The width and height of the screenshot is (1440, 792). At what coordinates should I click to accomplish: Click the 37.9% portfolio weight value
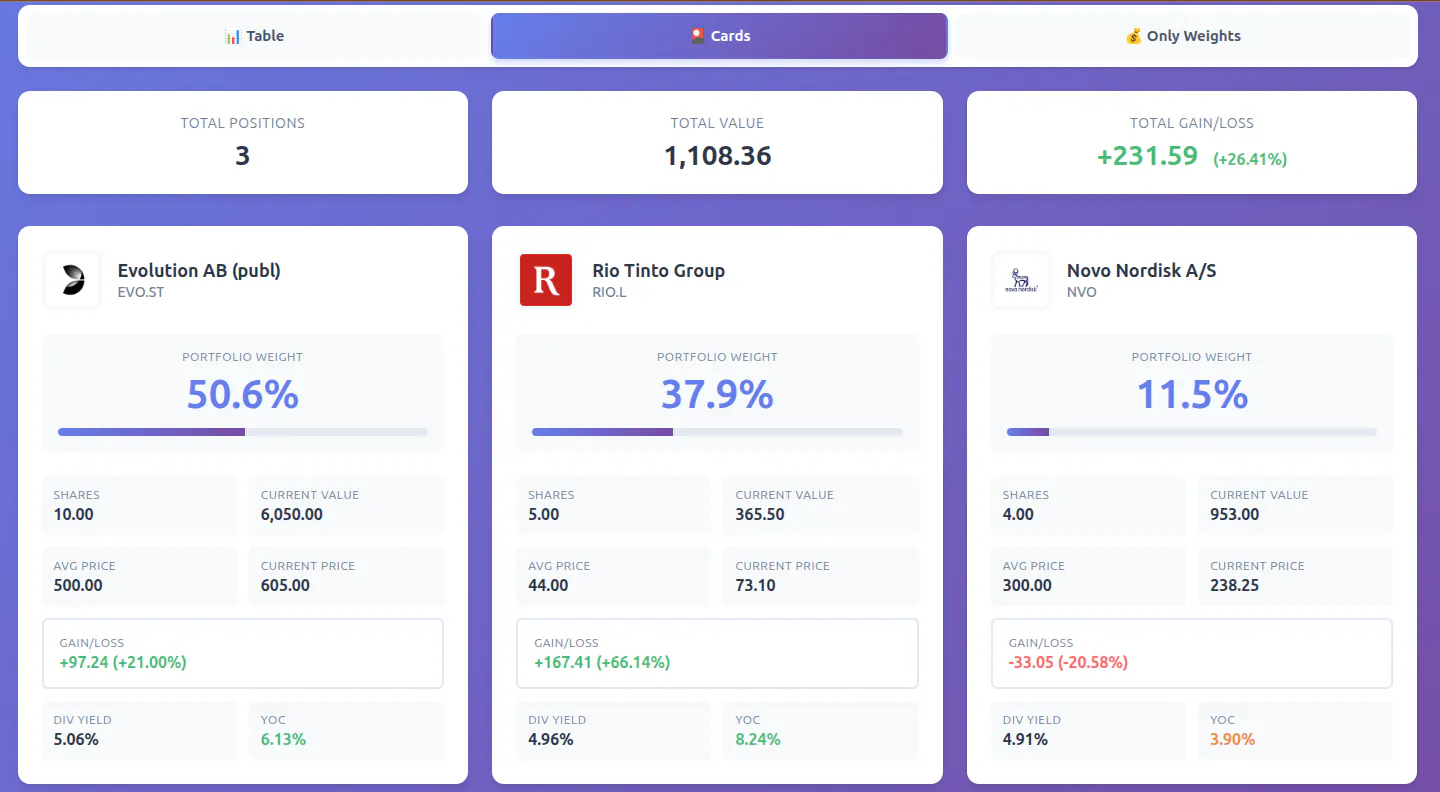(717, 394)
